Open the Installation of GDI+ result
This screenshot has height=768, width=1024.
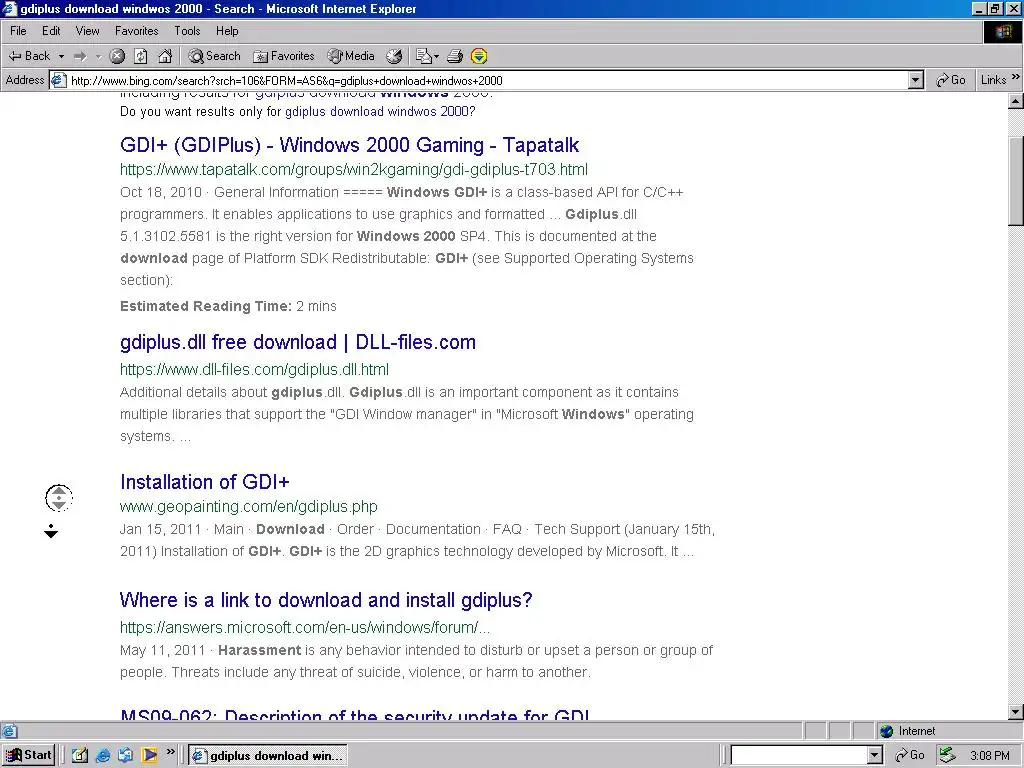click(204, 482)
